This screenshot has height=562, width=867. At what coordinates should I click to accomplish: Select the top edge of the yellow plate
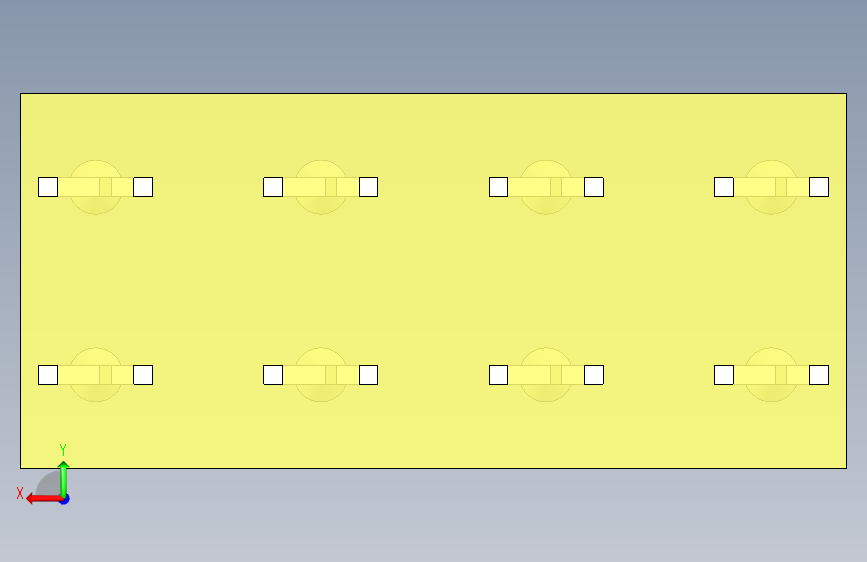[434, 93]
